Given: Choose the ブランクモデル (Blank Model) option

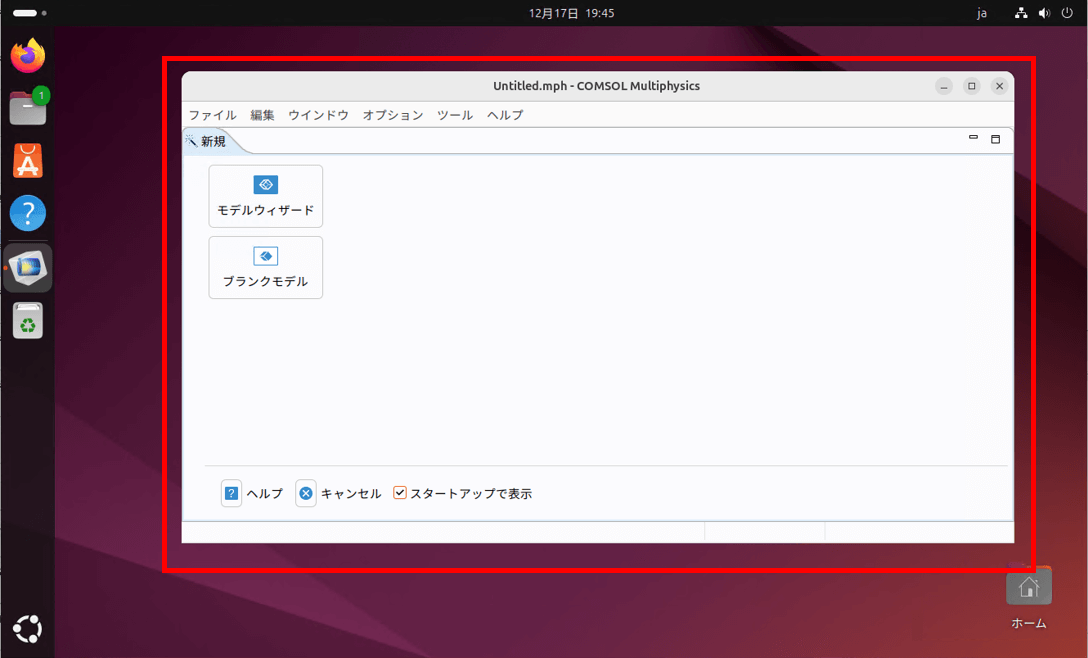Looking at the screenshot, I should [x=265, y=267].
